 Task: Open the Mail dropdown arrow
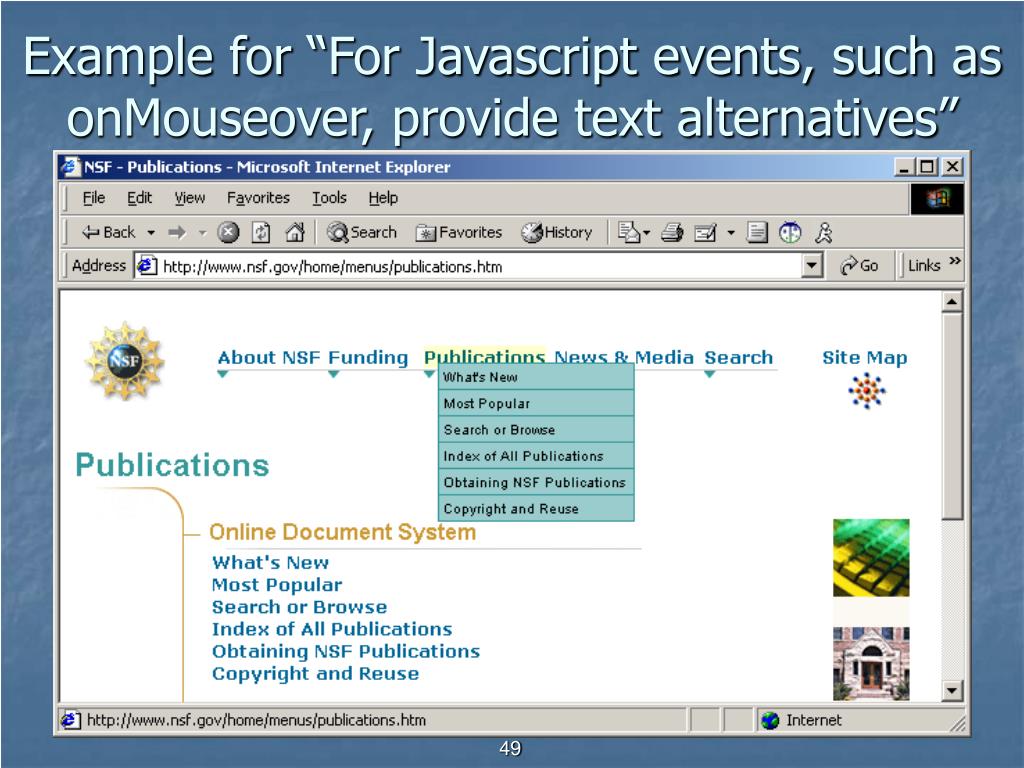tap(647, 232)
